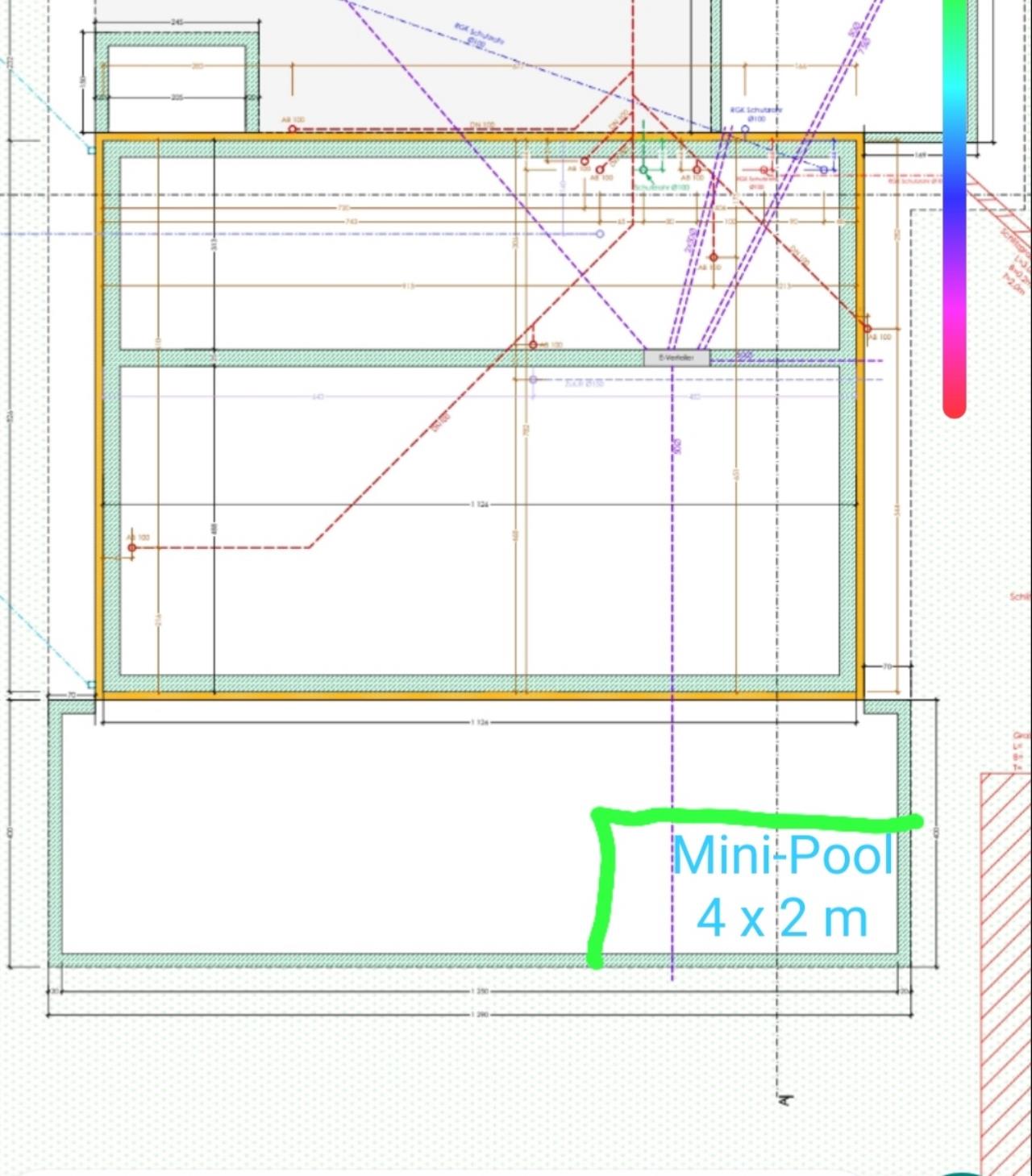
Task: Tap the green hand-drawn vertical stroke
Action: [599, 887]
